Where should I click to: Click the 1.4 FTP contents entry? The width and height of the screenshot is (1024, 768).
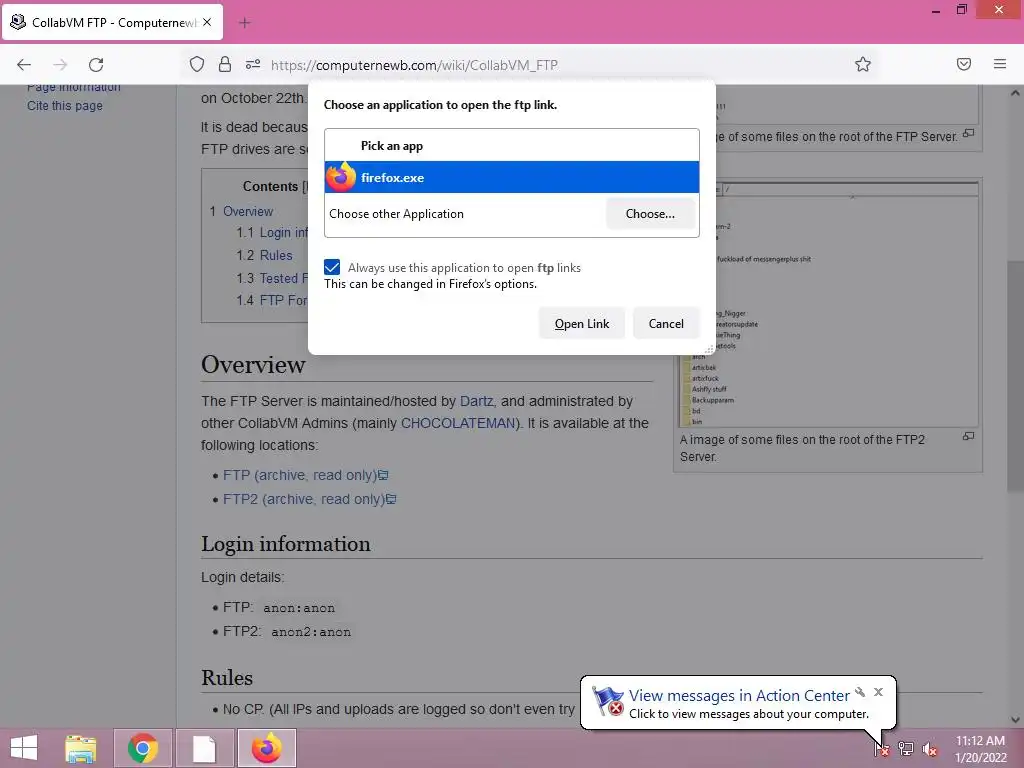(x=272, y=300)
